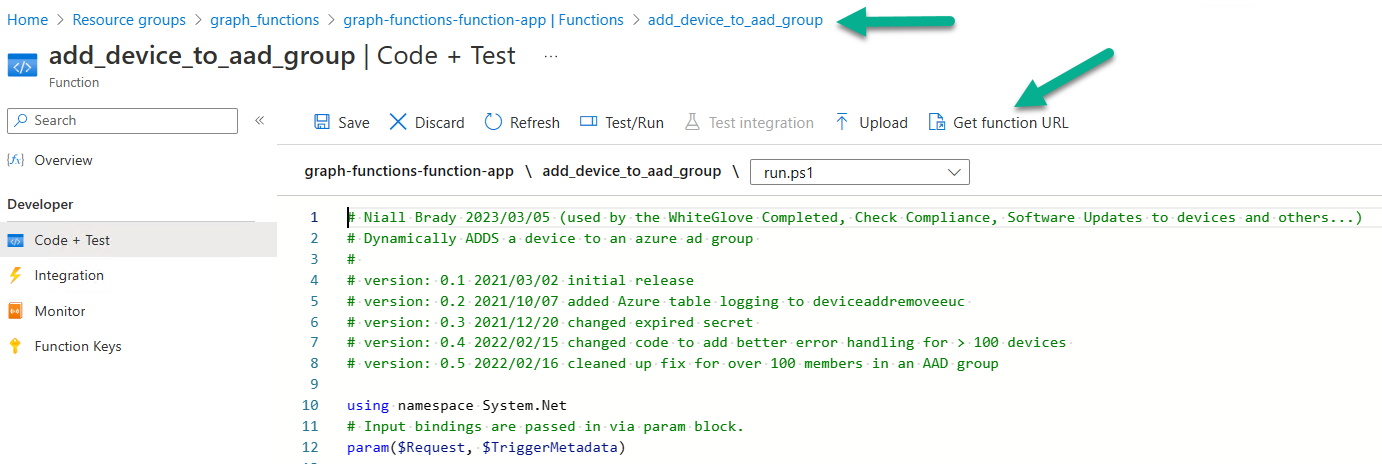Open graph_functions breadcrumb link

[265, 20]
